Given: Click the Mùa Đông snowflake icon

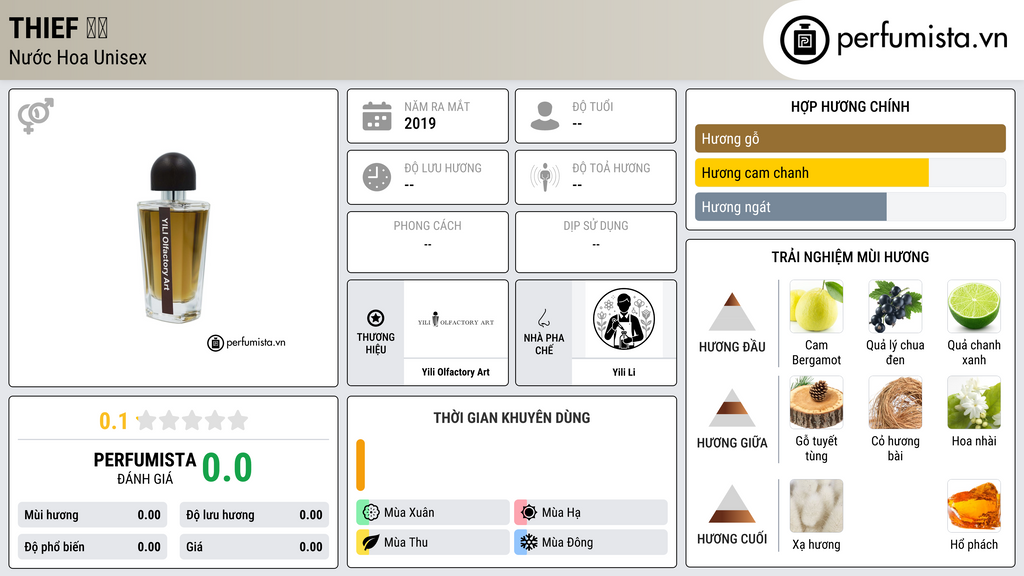Looking at the screenshot, I should coord(528,543).
